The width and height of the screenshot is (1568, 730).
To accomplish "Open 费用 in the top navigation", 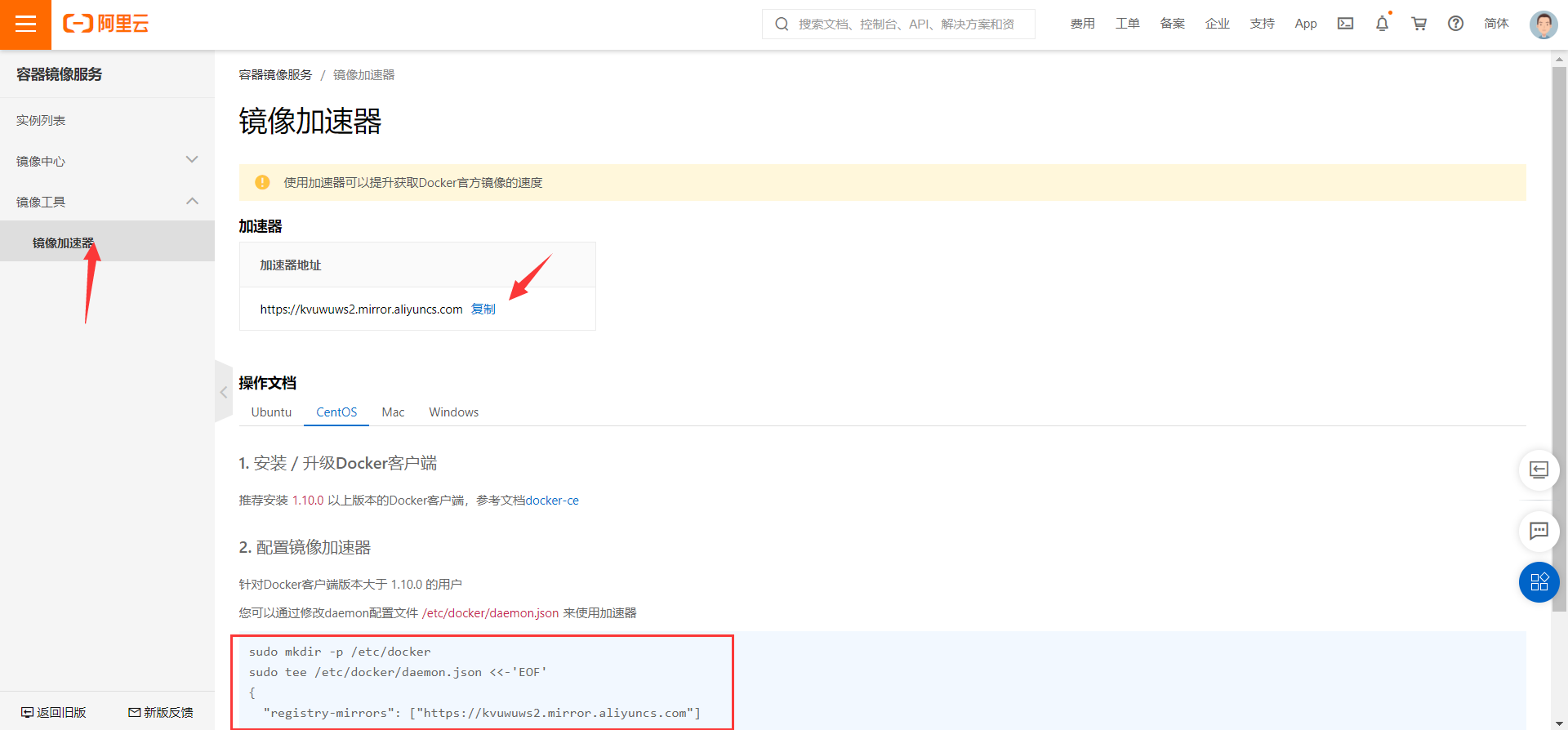I will tap(1082, 24).
